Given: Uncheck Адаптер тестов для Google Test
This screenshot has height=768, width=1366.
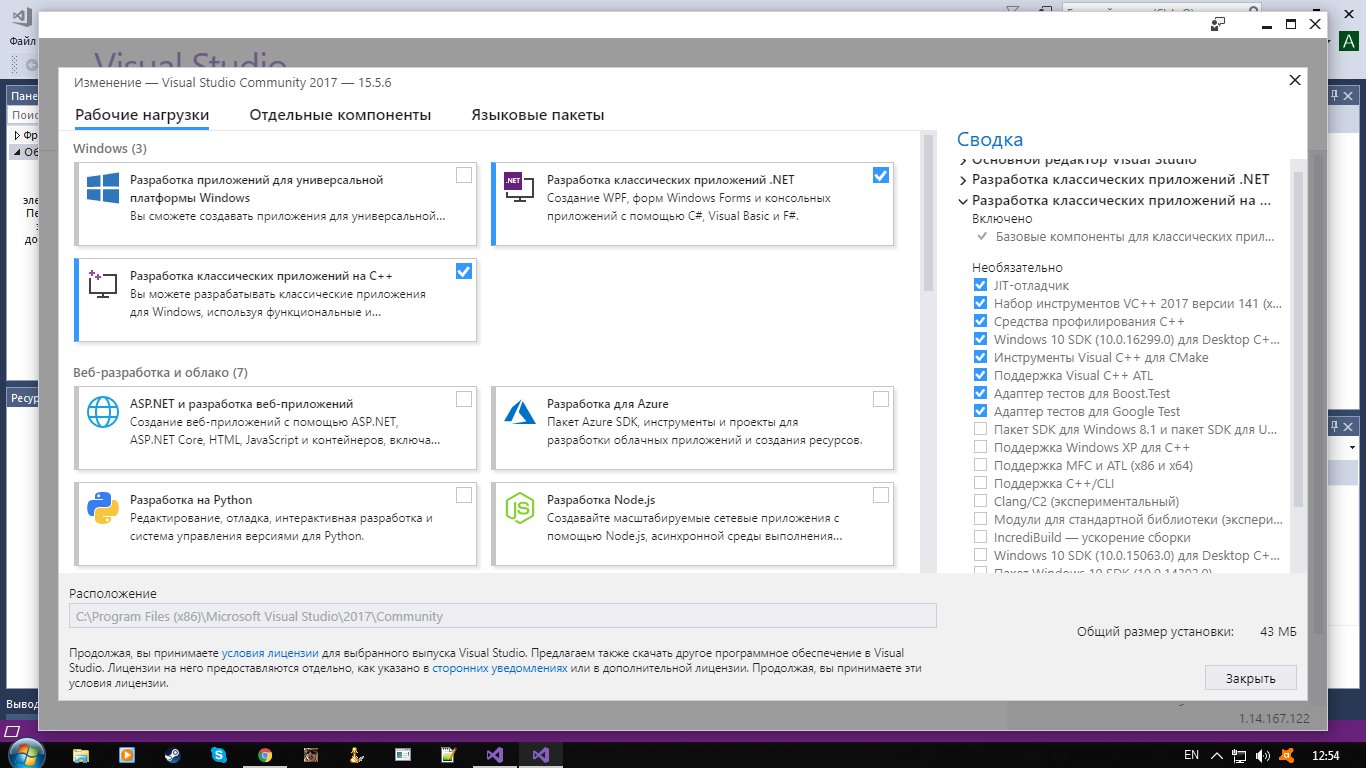Looking at the screenshot, I should (x=980, y=412).
